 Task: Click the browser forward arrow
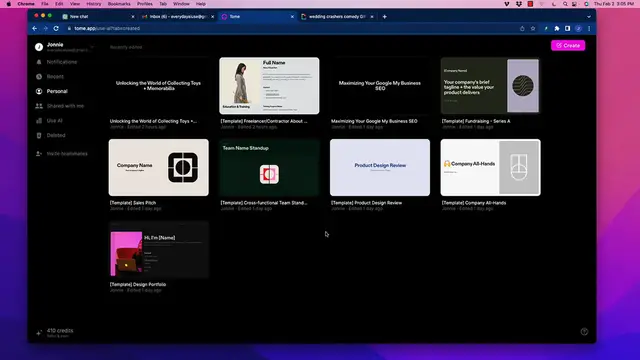pyautogui.click(x=45, y=29)
